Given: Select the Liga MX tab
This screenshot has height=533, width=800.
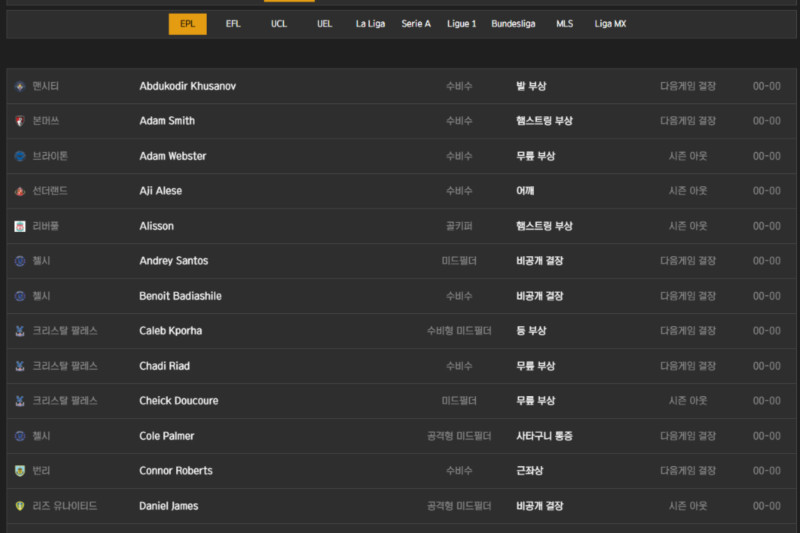Looking at the screenshot, I should click(x=610, y=24).
